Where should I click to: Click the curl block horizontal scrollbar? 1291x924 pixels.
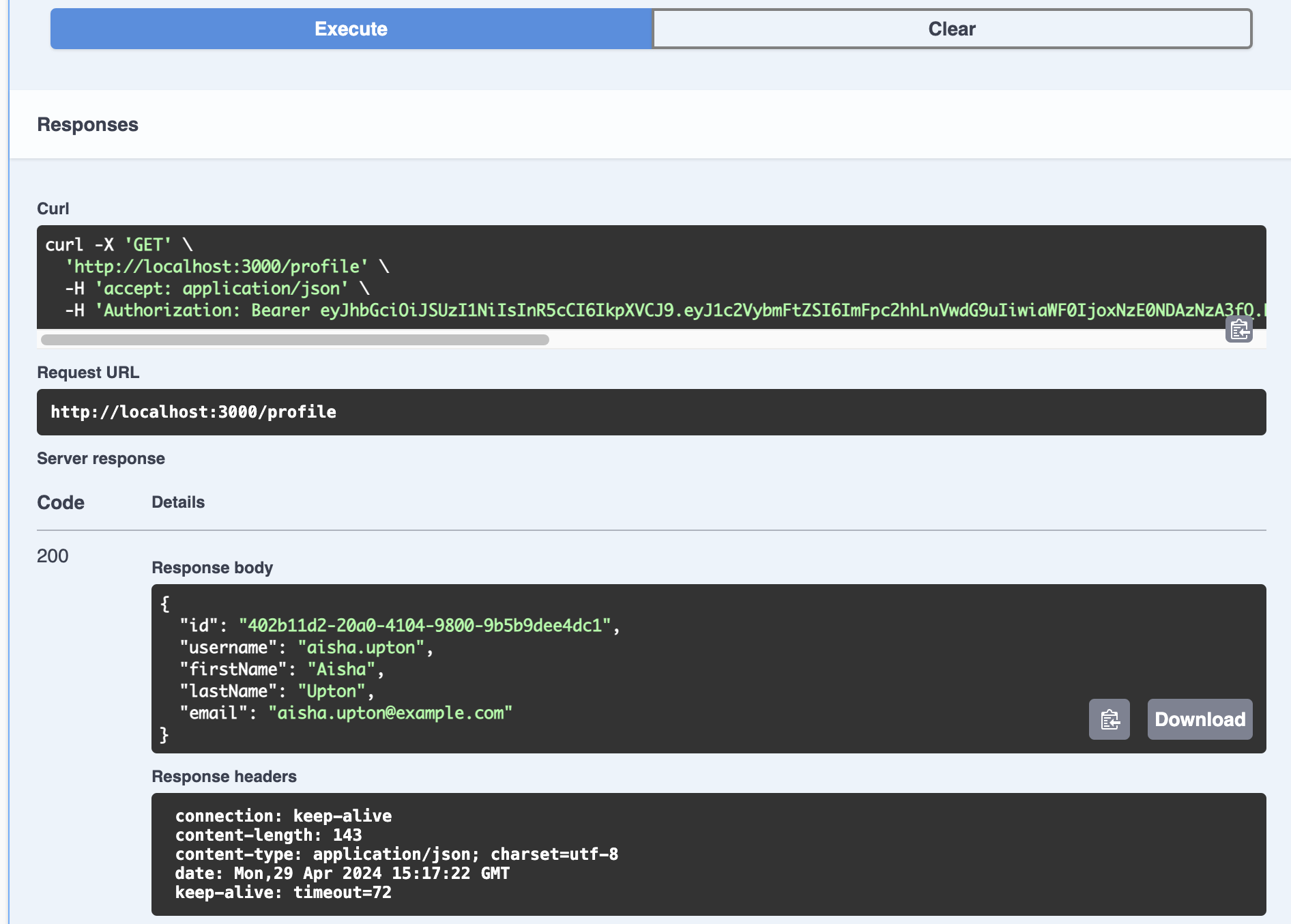pyautogui.click(x=295, y=340)
